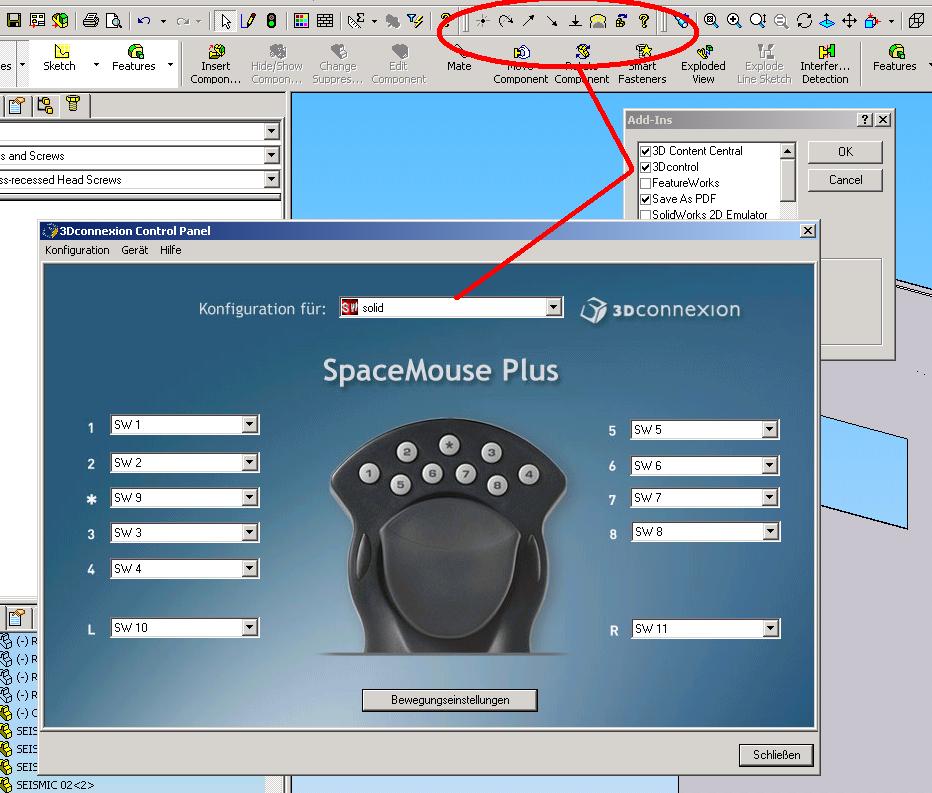Image resolution: width=932 pixels, height=793 pixels.
Task: Expand the SW 5 dropdown
Action: point(770,429)
